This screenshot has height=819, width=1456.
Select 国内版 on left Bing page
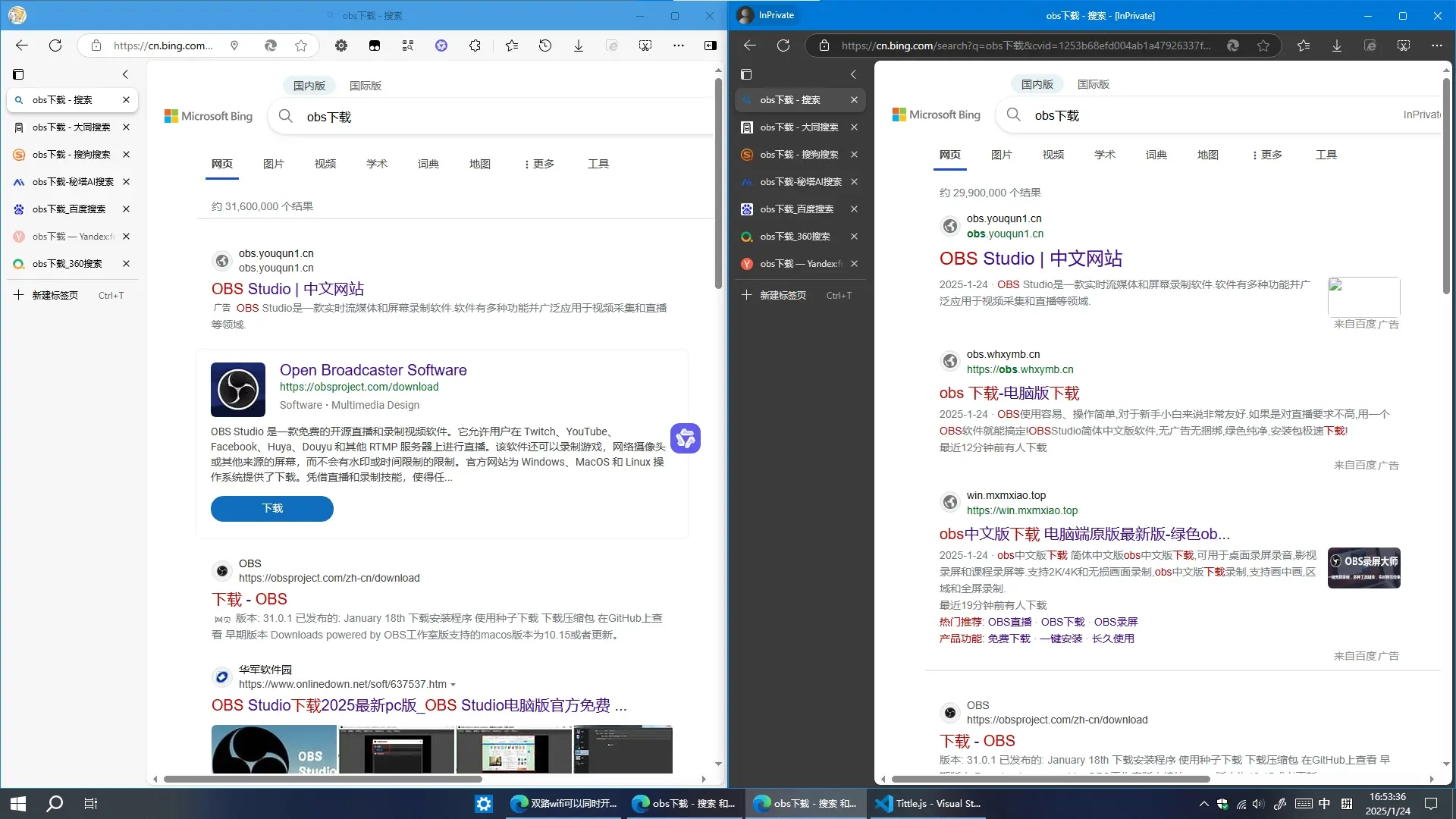click(x=309, y=86)
